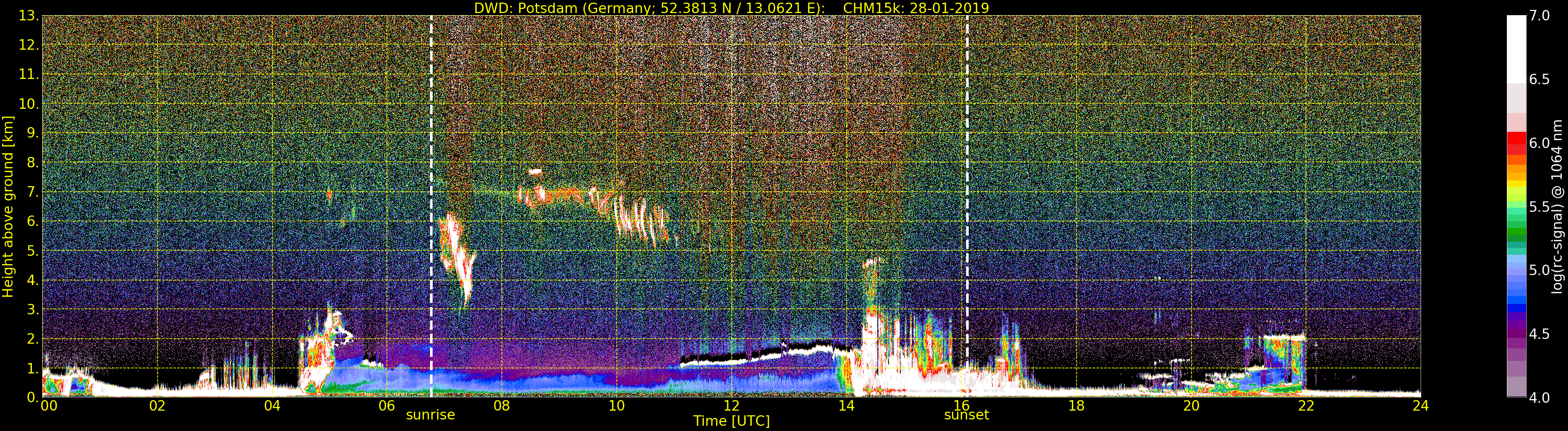Click the height axis tick '2.'
Image resolution: width=1568 pixels, height=431 pixels.
pyautogui.click(x=32, y=339)
